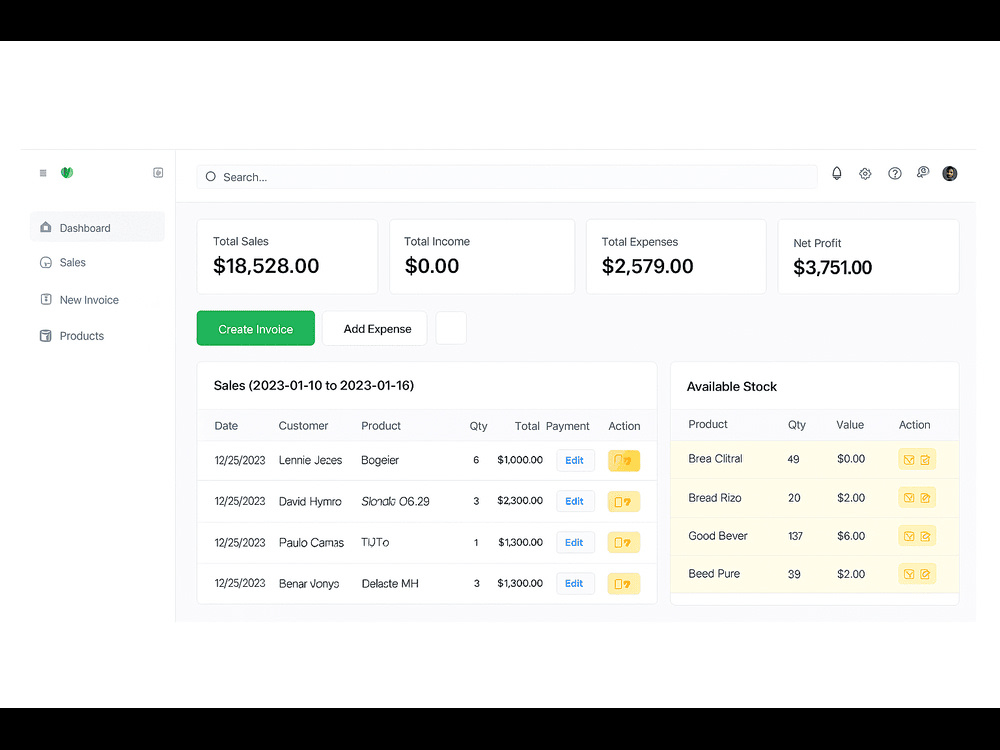1000x750 pixels.
Task: Click edit icon for Bread Rizo stock
Action: 925,498
